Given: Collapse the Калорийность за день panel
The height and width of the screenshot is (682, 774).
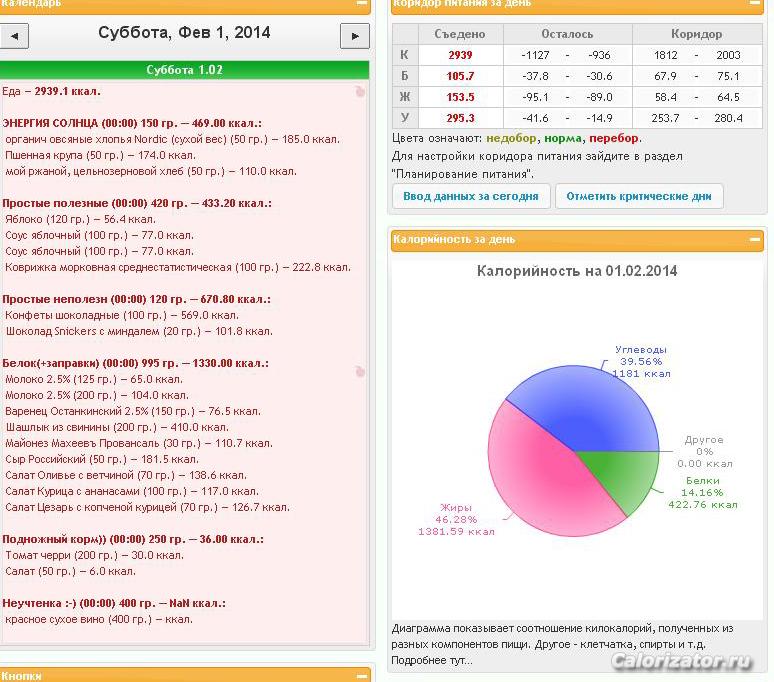Looking at the screenshot, I should [755, 239].
